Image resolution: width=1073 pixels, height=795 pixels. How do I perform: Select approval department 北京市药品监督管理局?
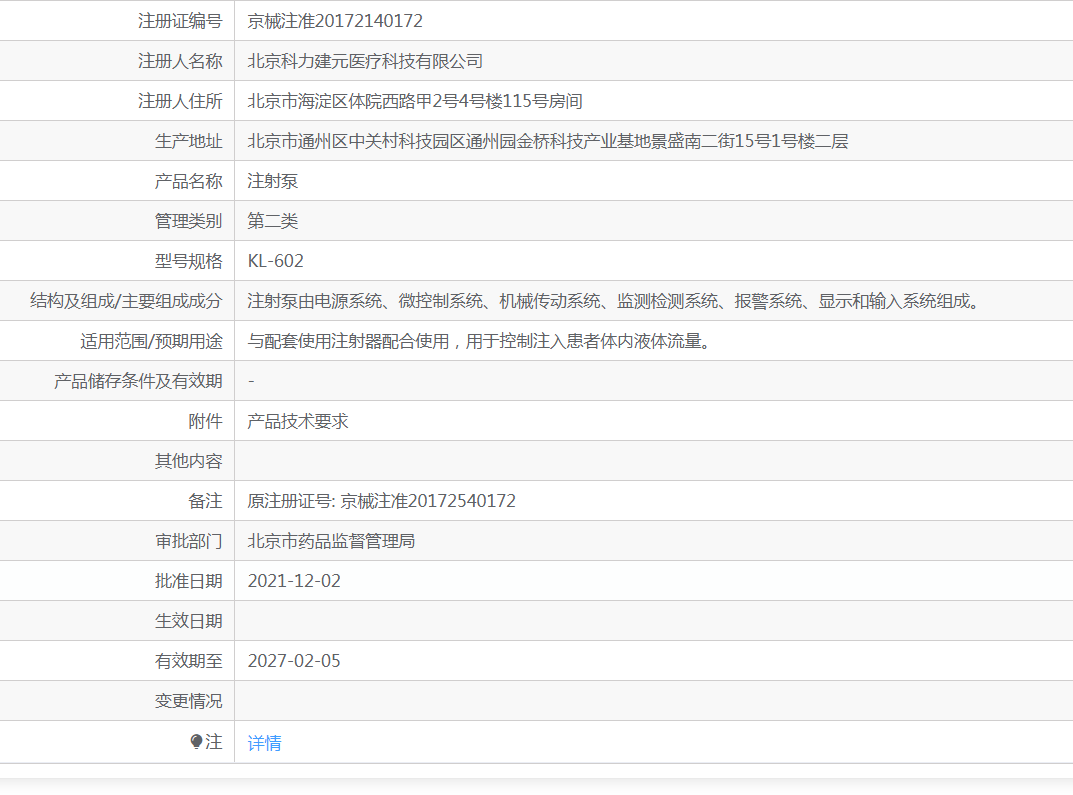(331, 541)
